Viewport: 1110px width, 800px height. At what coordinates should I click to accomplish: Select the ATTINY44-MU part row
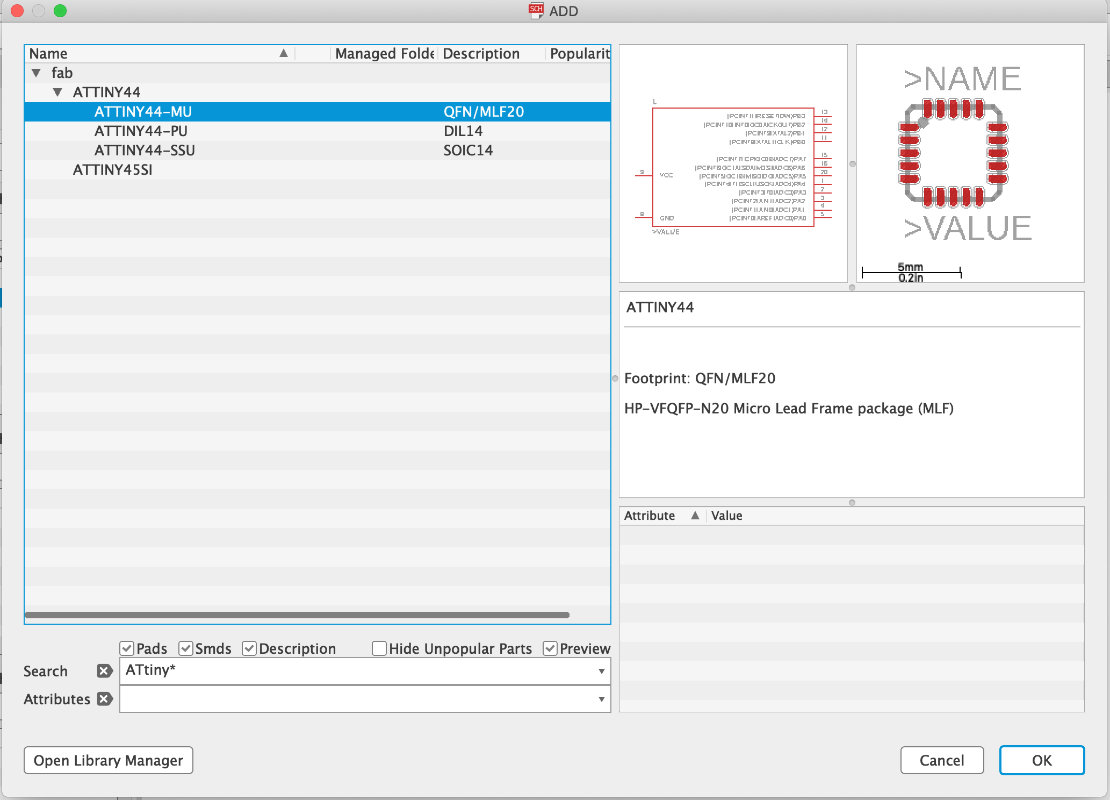point(317,112)
